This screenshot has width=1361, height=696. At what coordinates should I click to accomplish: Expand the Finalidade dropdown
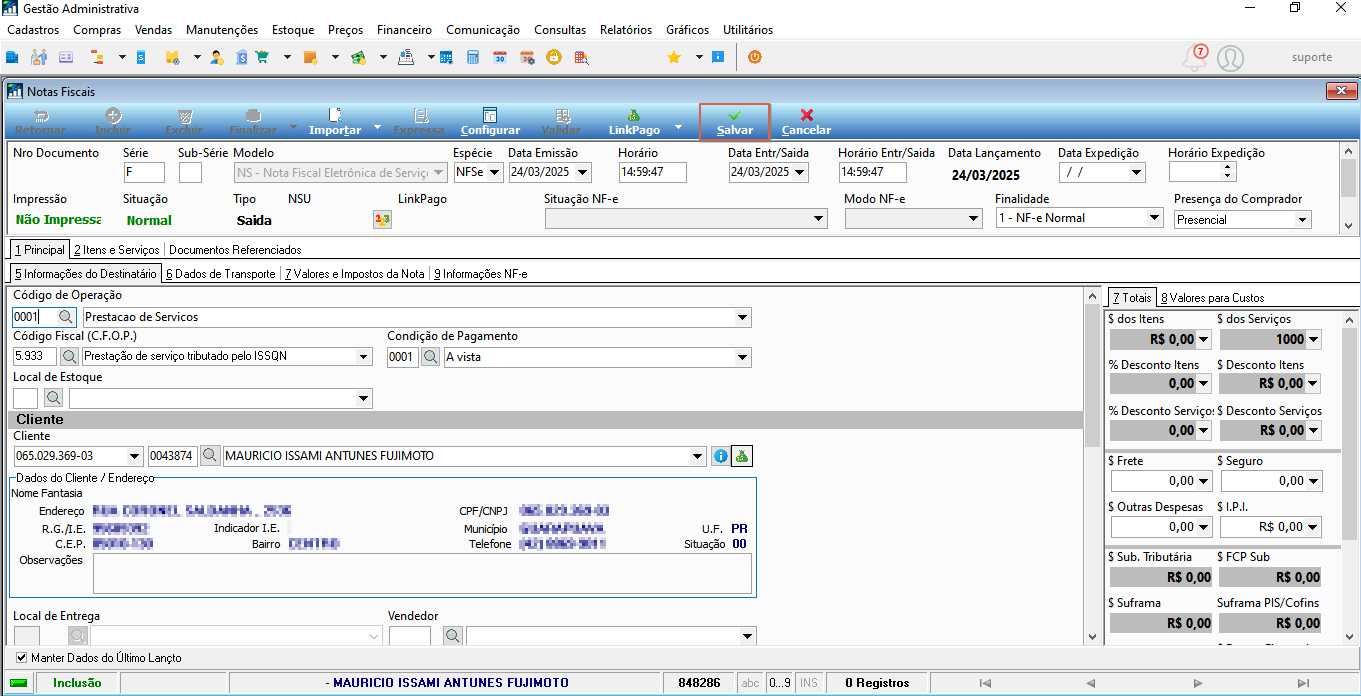(1154, 218)
